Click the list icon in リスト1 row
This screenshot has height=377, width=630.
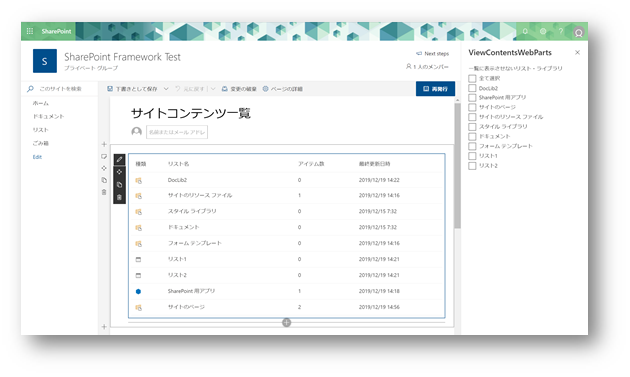pyautogui.click(x=139, y=260)
